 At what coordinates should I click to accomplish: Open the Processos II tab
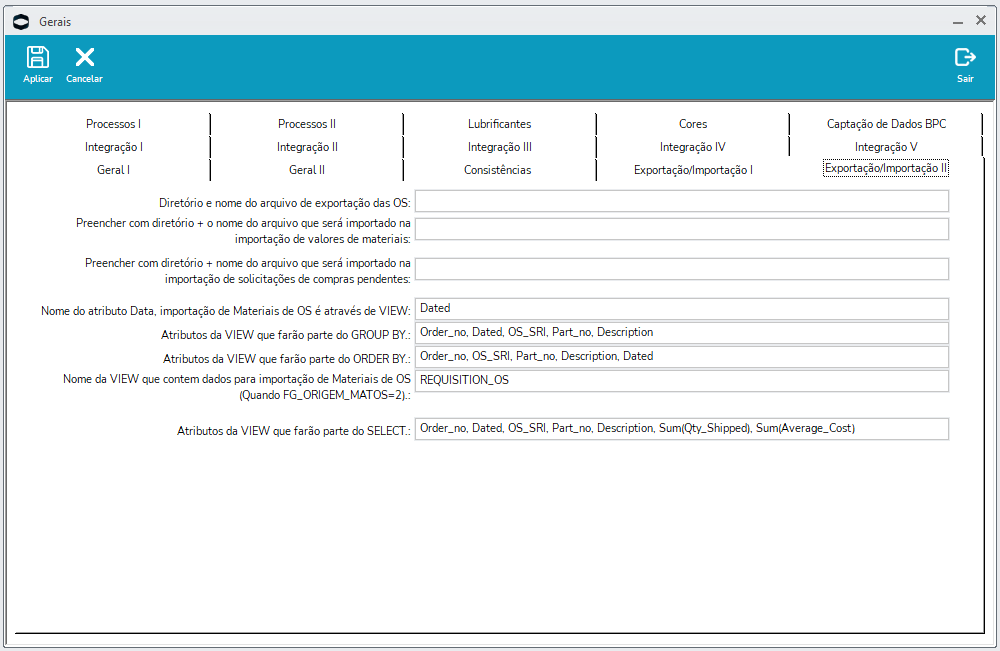point(307,124)
